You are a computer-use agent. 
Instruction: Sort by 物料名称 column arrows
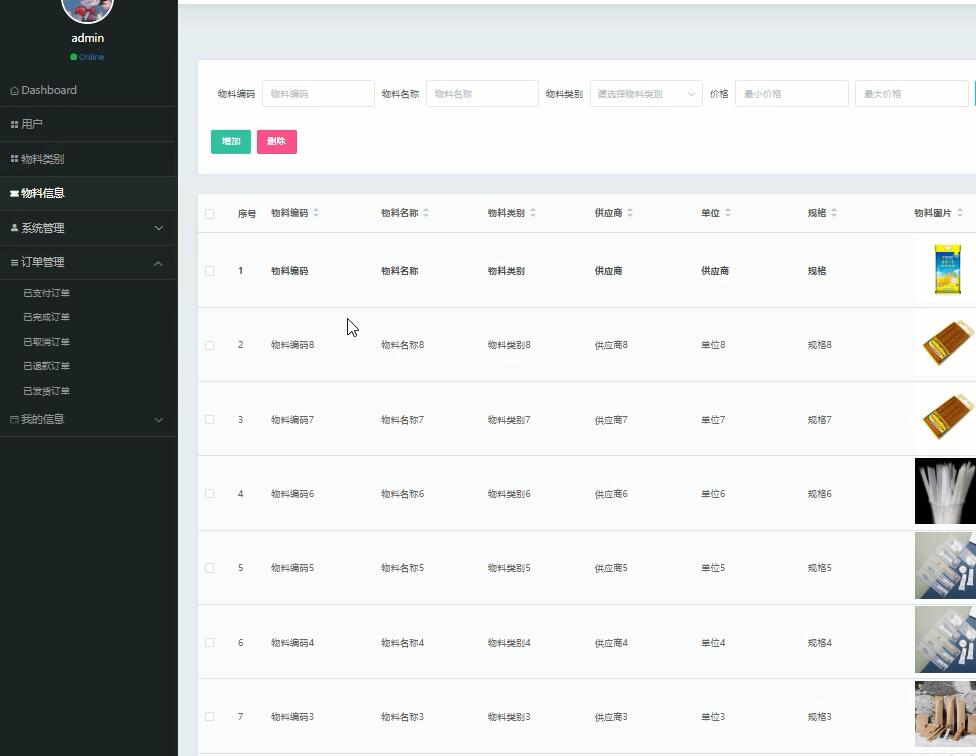[426, 213]
